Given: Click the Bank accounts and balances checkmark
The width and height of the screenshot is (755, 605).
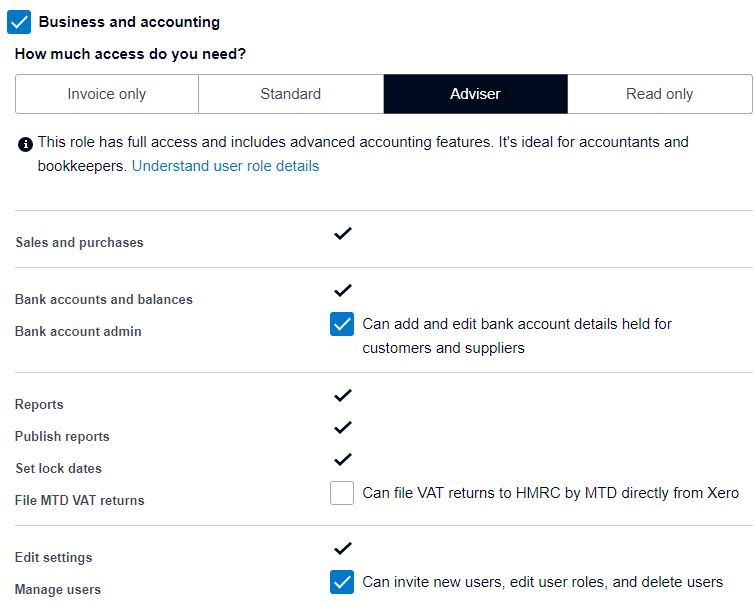Looking at the screenshot, I should [x=343, y=291].
